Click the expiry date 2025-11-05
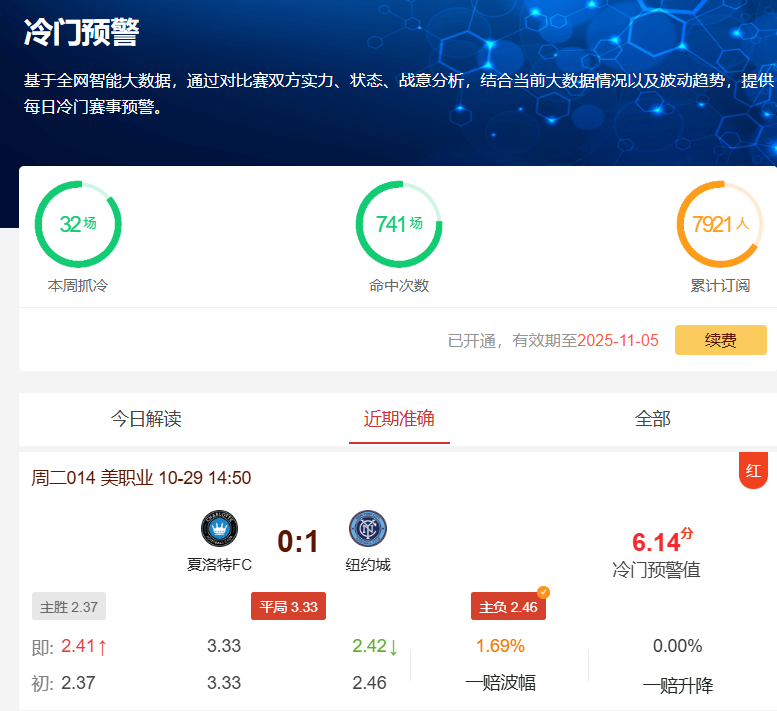Screen dimensions: 777x711 [x=618, y=340]
